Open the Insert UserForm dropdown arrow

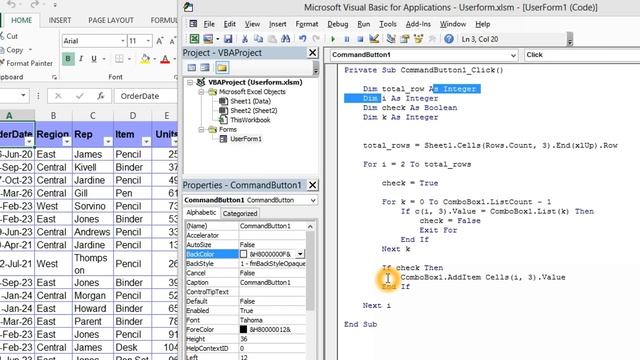(x=218, y=39)
